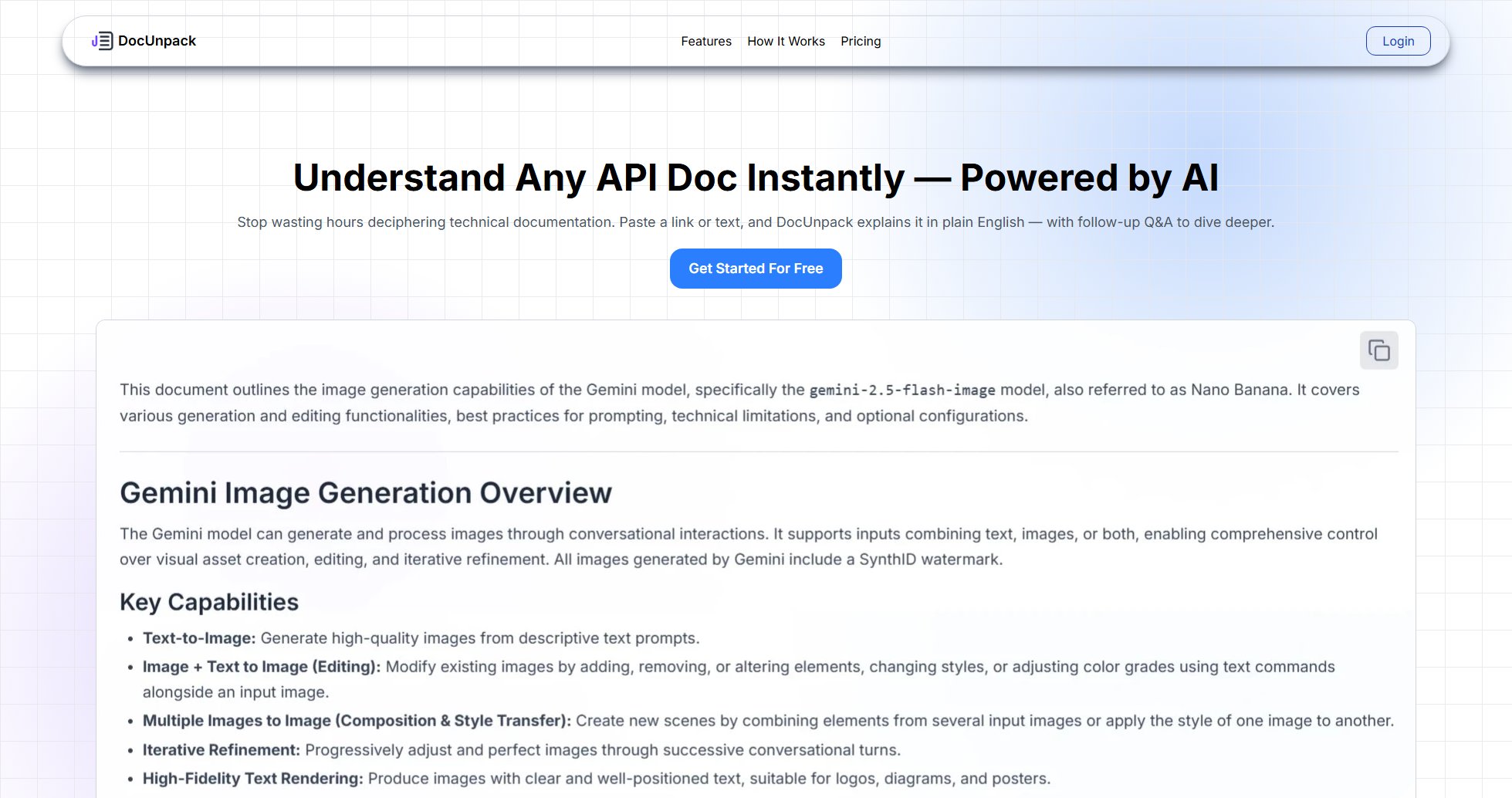
Task: Select the gemini-2.5-flash-image inline code
Action: pos(903,390)
